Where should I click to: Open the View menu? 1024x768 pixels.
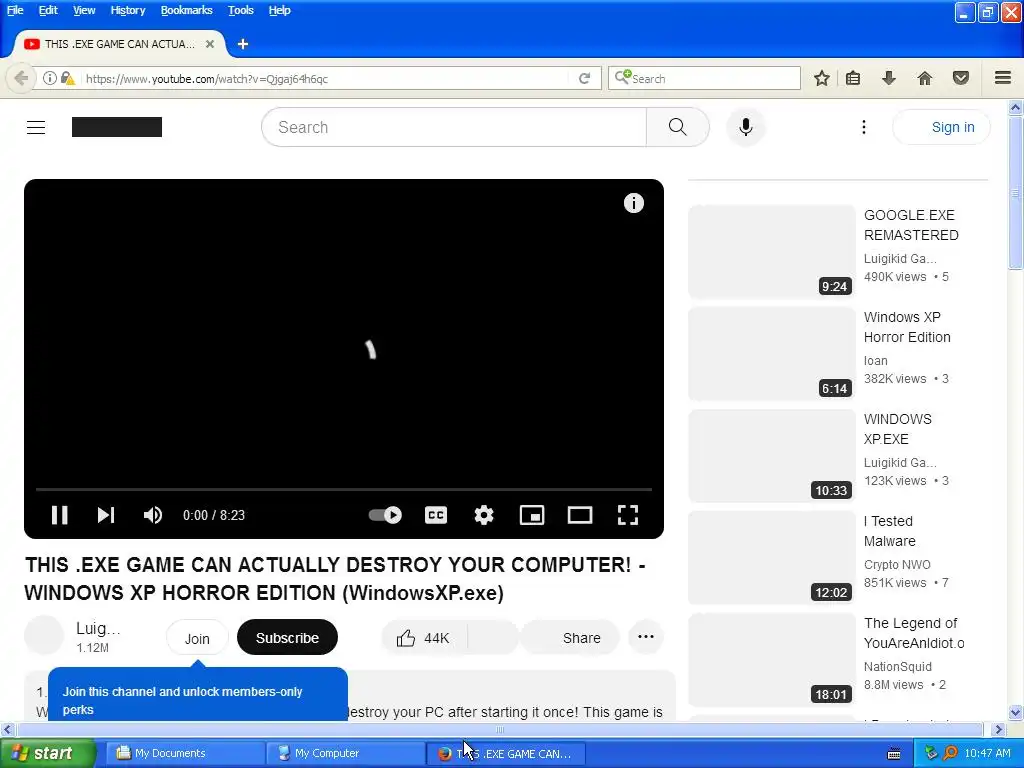(x=84, y=10)
